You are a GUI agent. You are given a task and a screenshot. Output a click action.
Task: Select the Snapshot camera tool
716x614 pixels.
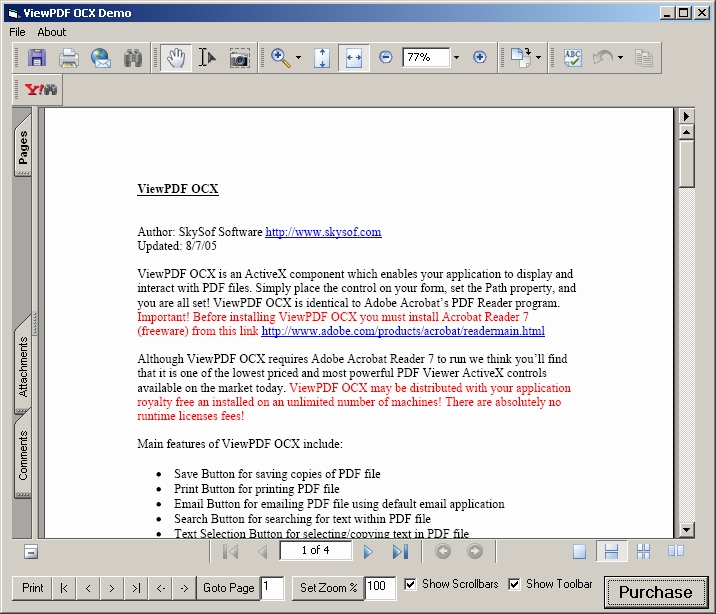coord(239,58)
